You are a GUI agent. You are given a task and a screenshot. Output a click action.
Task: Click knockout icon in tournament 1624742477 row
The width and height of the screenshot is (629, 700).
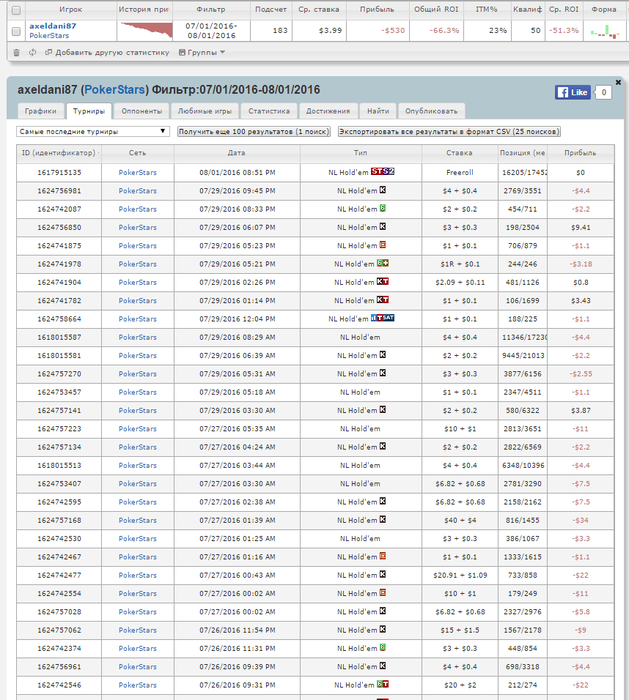click(383, 575)
